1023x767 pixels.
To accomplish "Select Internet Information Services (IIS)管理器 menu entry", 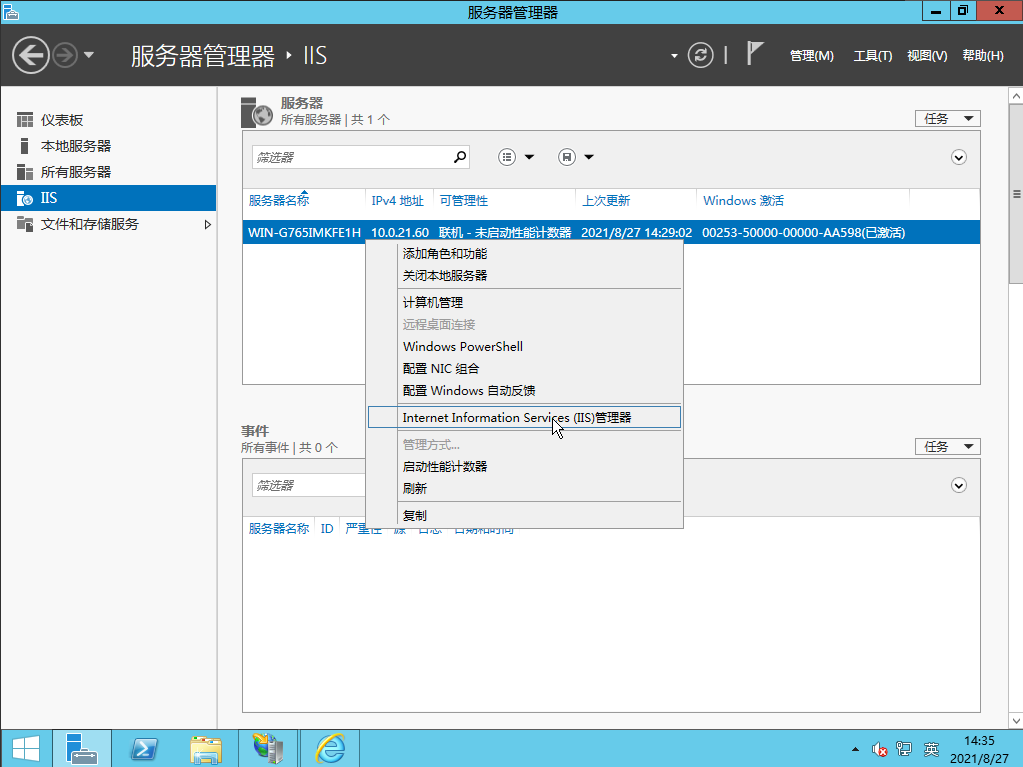I will click(517, 418).
